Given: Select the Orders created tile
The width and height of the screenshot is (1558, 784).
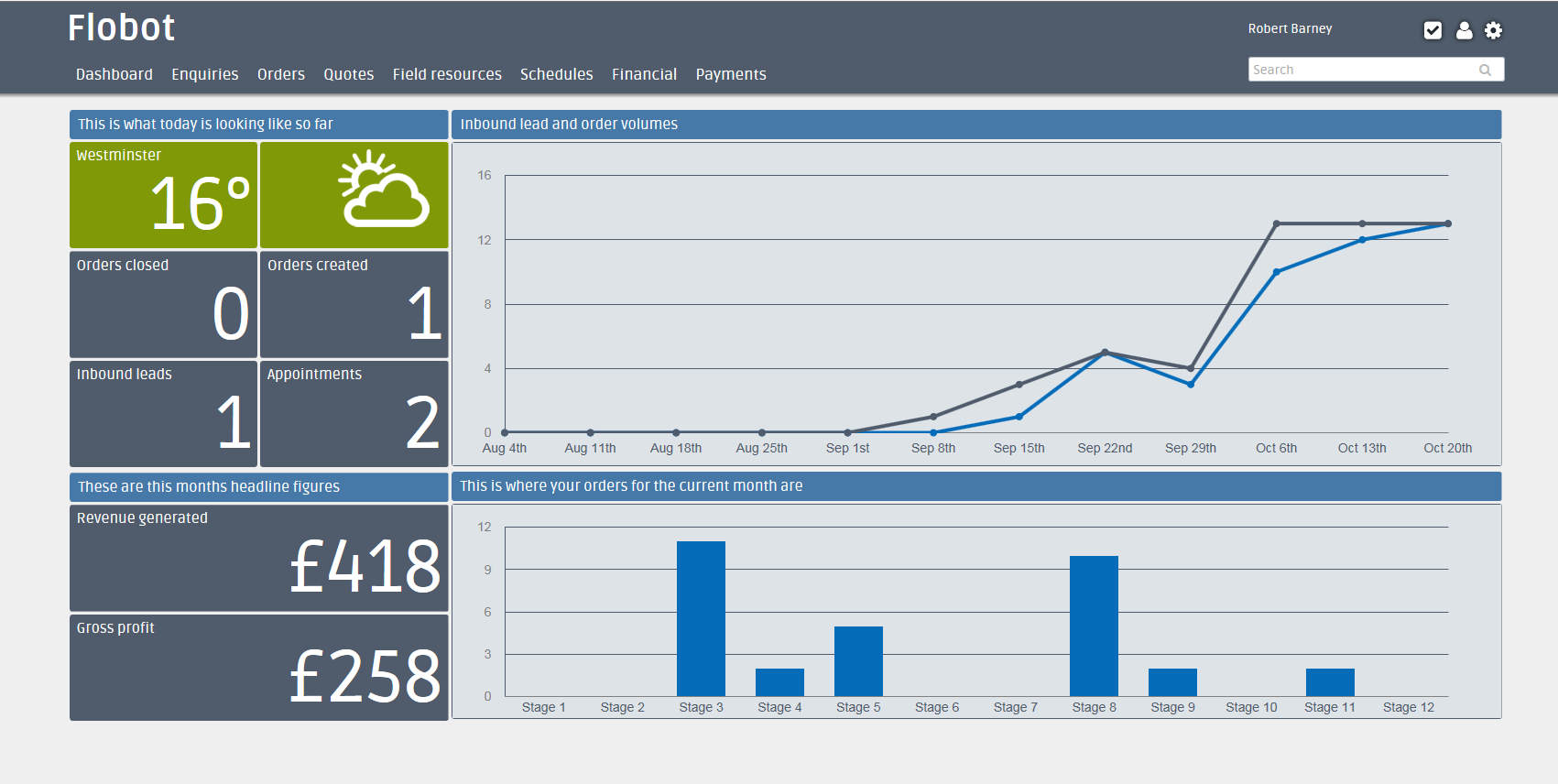Looking at the screenshot, I should pos(354,304).
